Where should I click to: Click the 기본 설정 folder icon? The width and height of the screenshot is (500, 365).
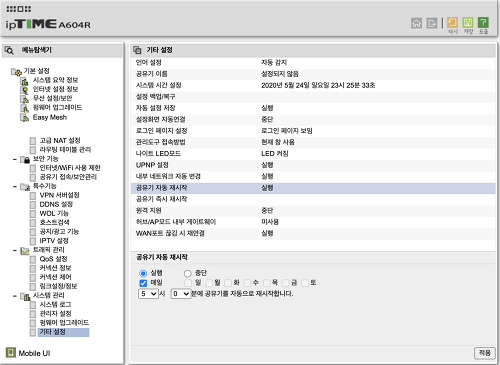tap(16, 71)
